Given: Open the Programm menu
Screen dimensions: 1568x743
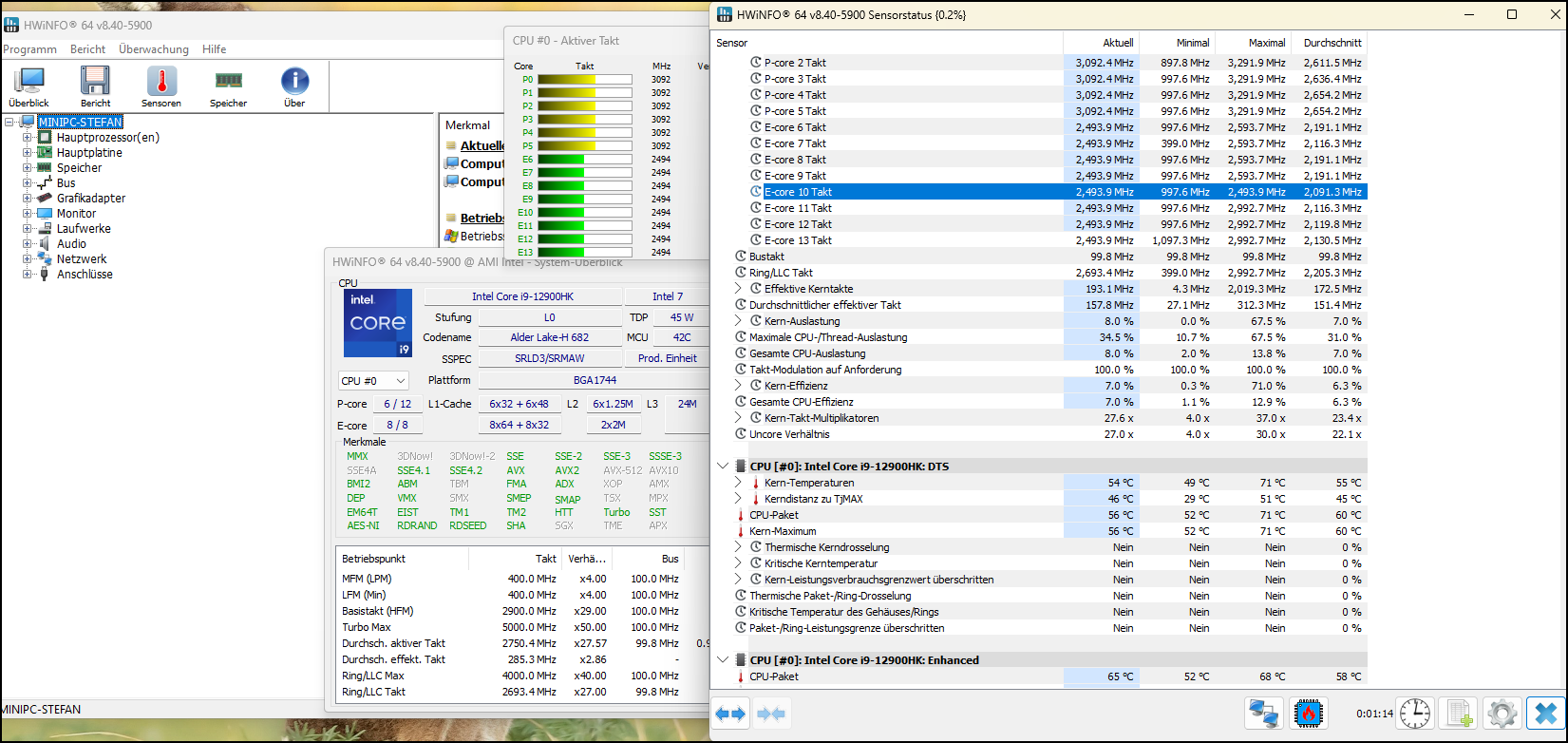Looking at the screenshot, I should point(29,49).
